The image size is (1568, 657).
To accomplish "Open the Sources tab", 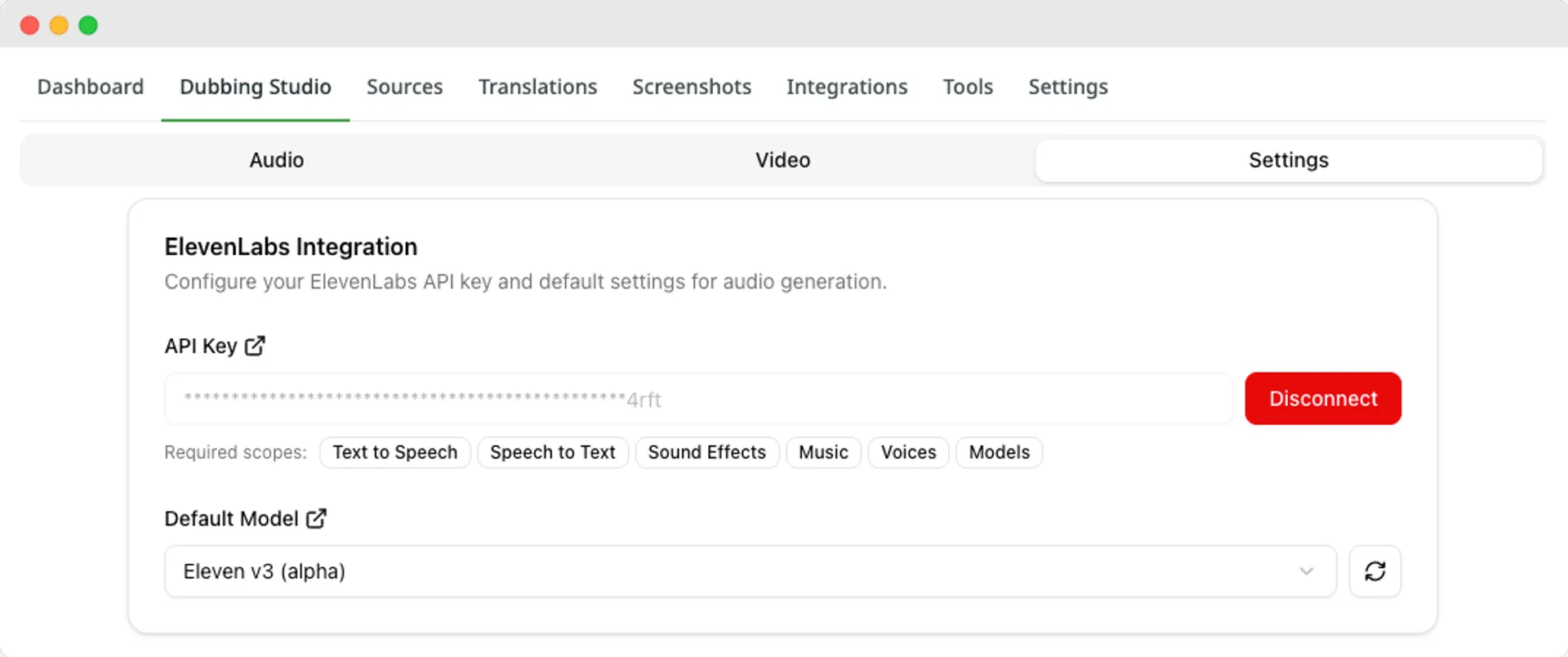I will coord(404,87).
